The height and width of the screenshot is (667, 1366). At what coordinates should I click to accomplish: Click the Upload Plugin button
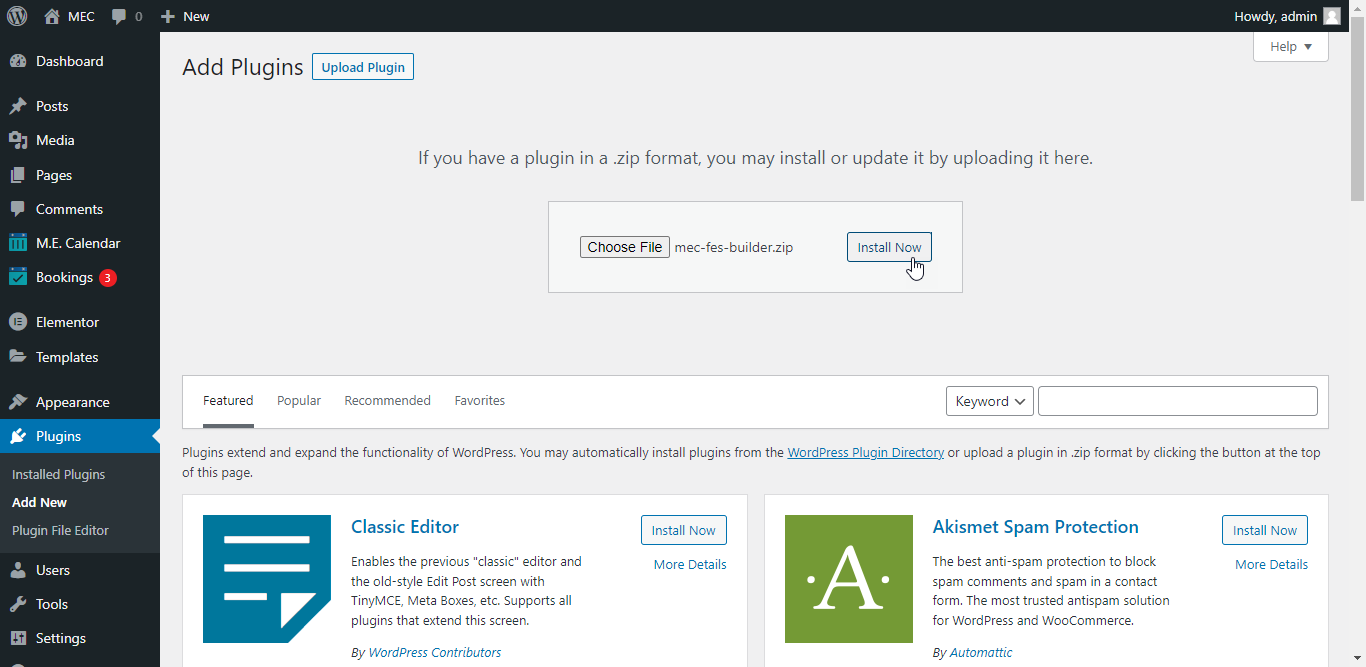click(363, 67)
